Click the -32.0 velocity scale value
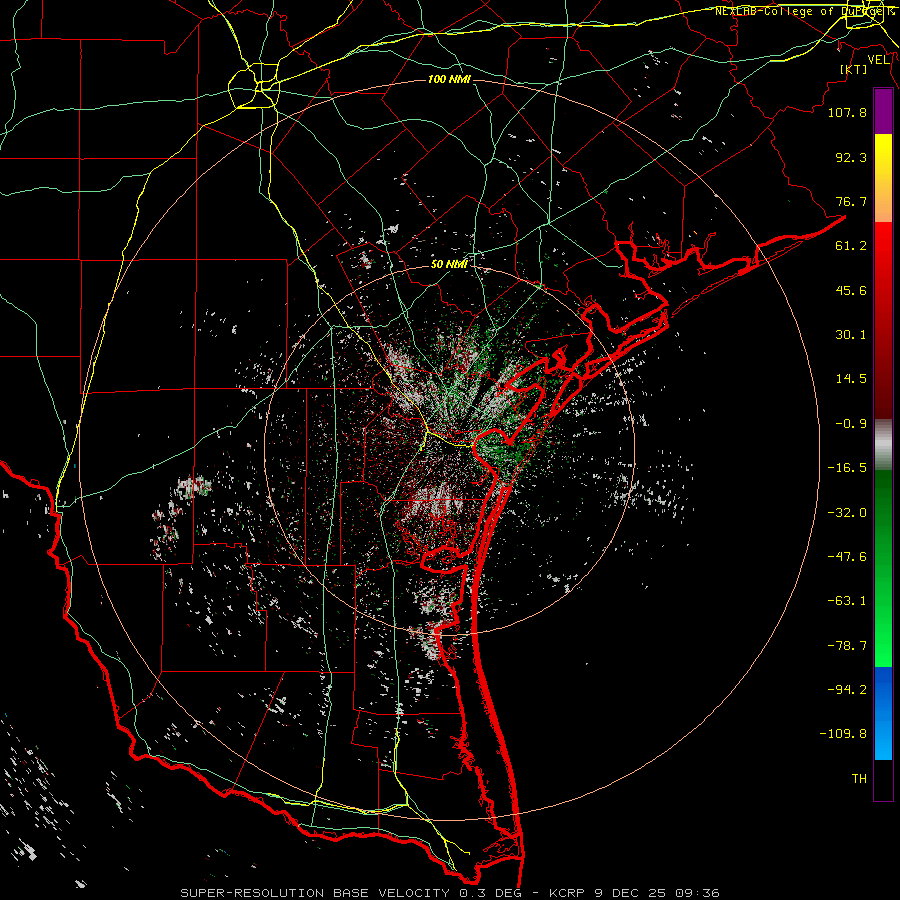This screenshot has height=900, width=900. tap(847, 513)
